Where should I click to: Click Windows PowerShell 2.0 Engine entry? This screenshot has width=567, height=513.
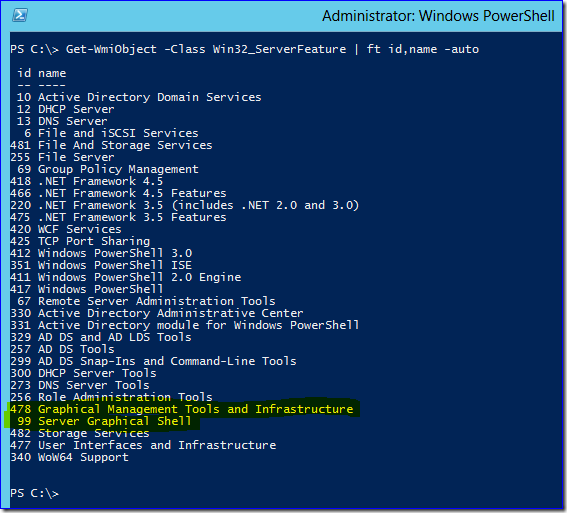[x=125, y=277]
